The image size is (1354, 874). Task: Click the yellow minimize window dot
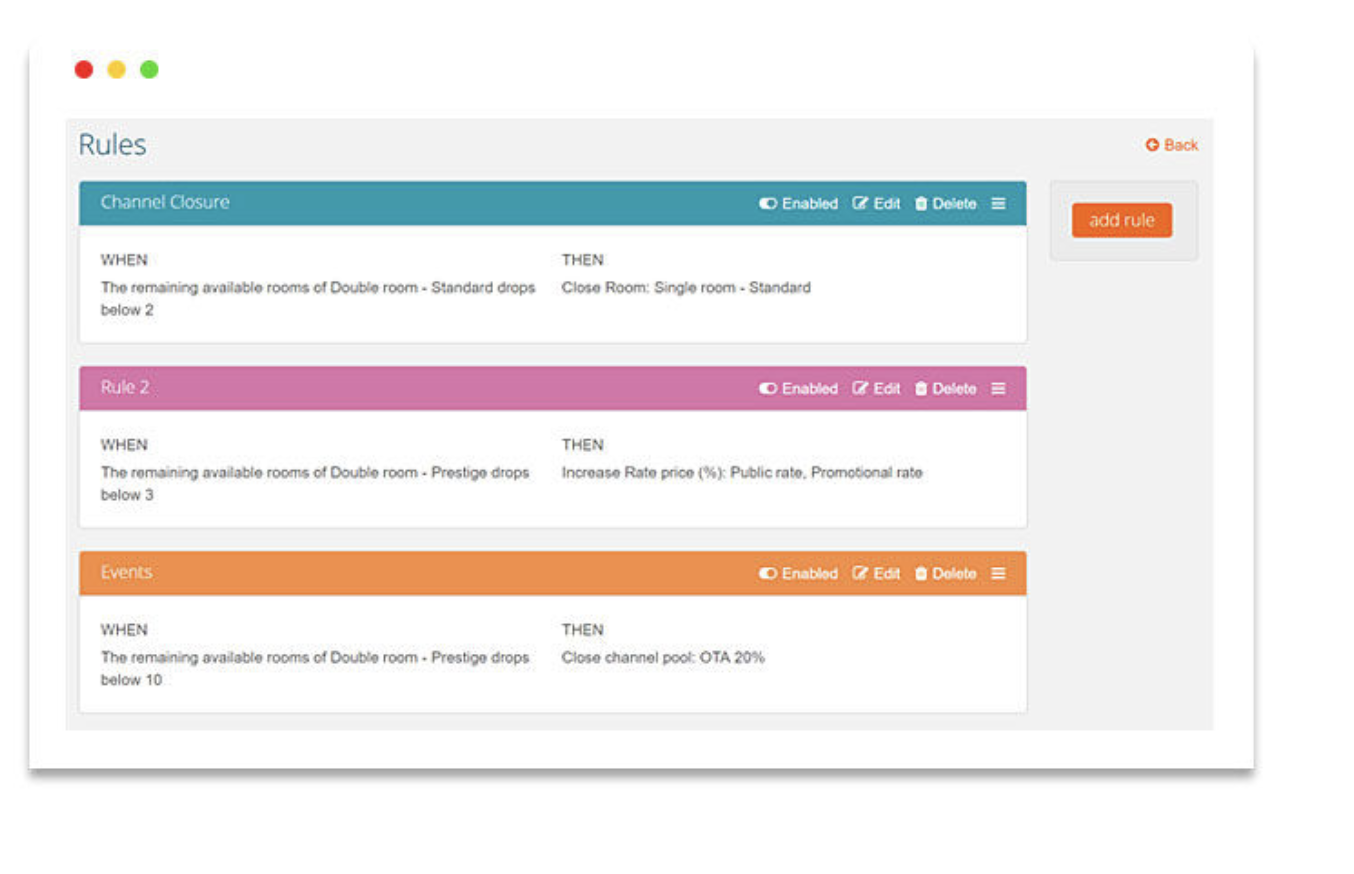coord(116,69)
